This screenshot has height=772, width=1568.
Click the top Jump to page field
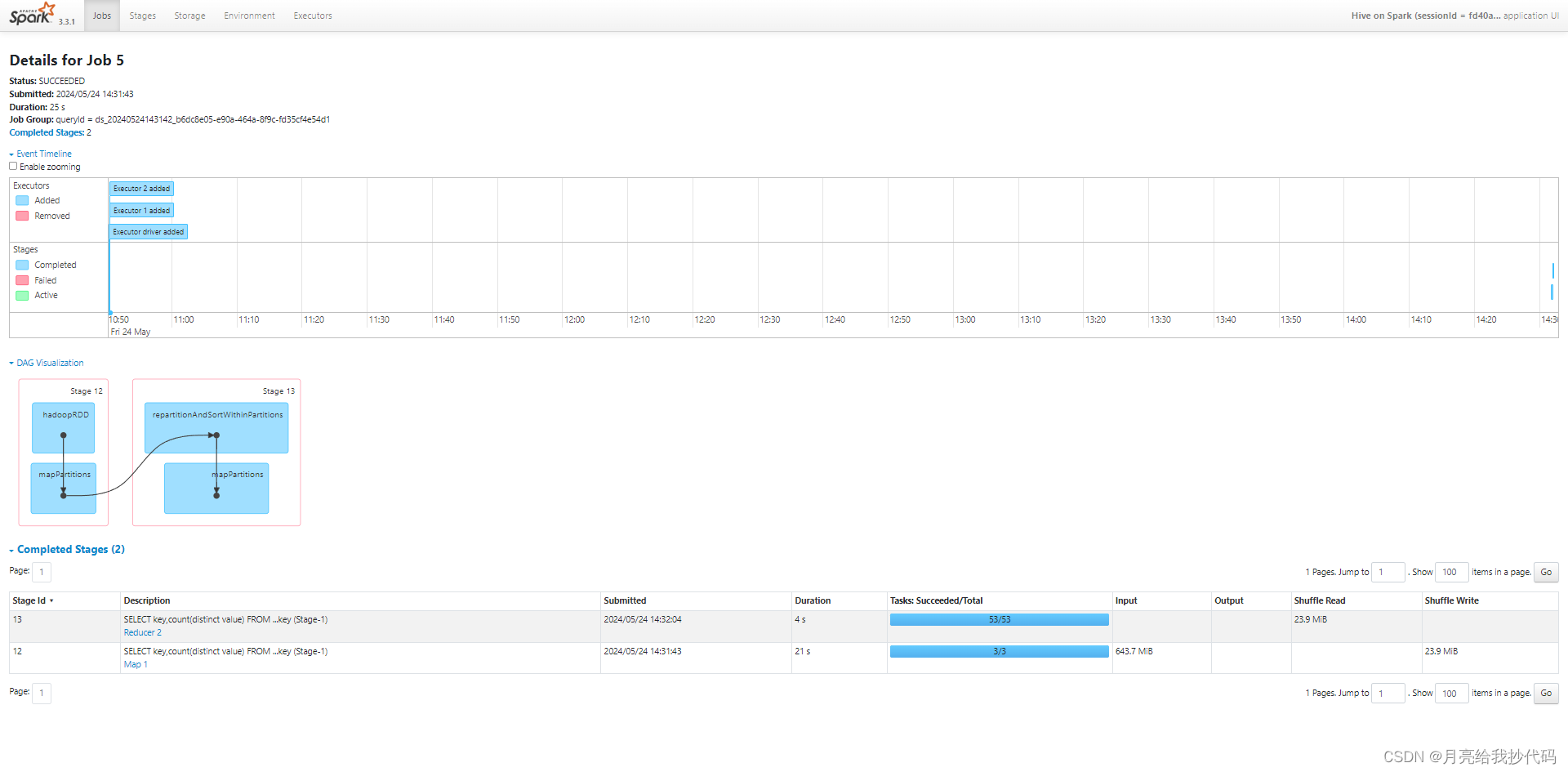pyautogui.click(x=1388, y=572)
